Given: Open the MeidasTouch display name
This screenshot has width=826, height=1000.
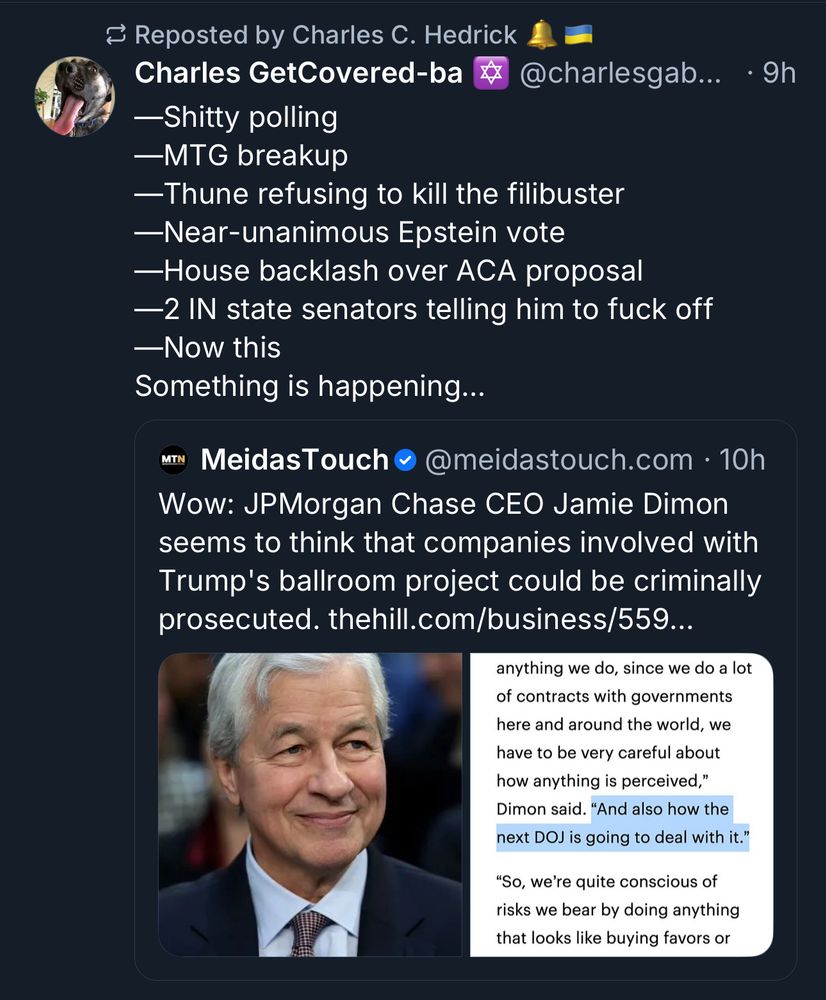Looking at the screenshot, I should pyautogui.click(x=294, y=460).
